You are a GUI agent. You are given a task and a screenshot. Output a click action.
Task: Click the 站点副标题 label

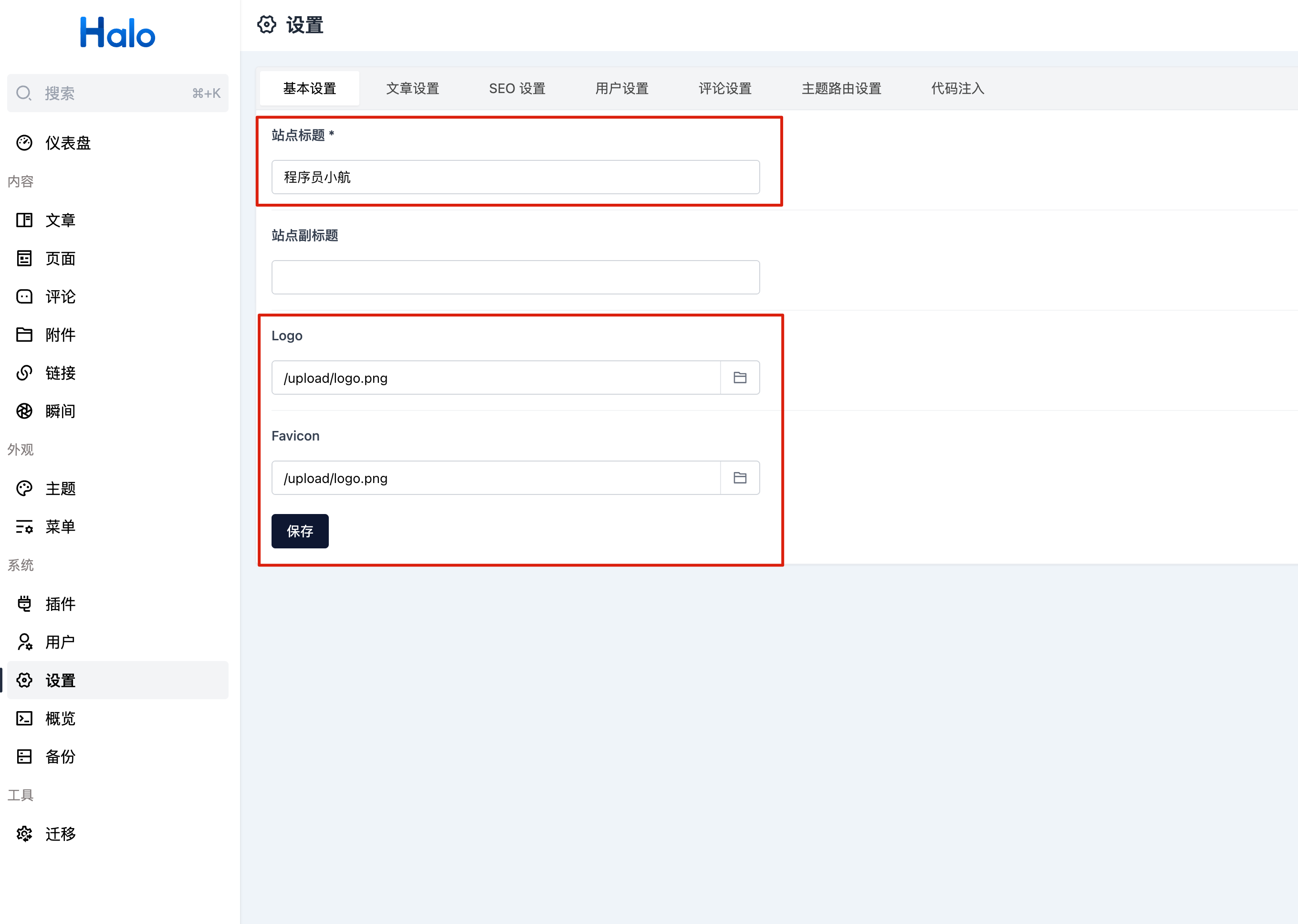pyautogui.click(x=305, y=235)
